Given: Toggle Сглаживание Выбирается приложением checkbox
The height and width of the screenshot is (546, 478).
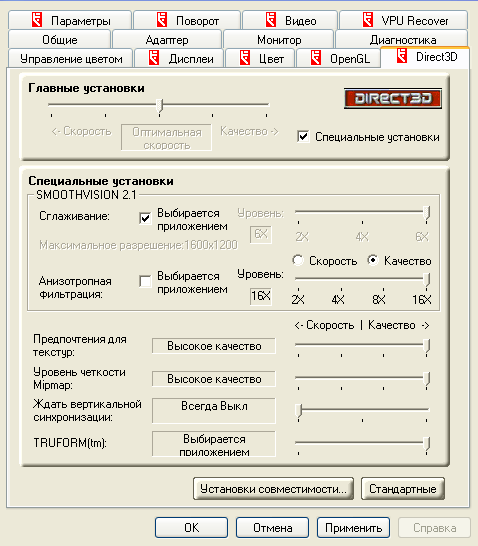Looking at the screenshot, I should coord(145,218).
